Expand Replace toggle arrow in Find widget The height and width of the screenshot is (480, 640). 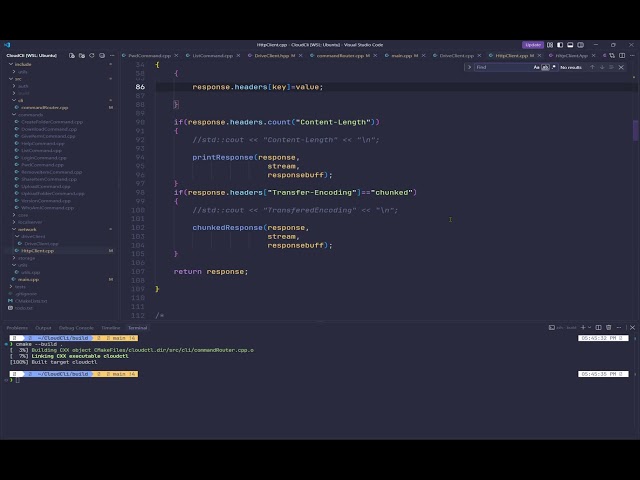click(x=469, y=67)
